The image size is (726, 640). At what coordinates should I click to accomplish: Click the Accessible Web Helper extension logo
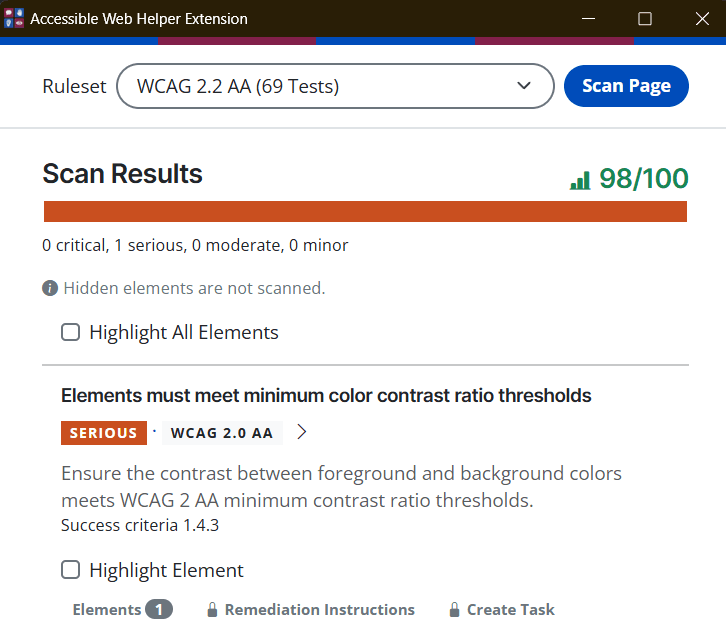pos(14,18)
